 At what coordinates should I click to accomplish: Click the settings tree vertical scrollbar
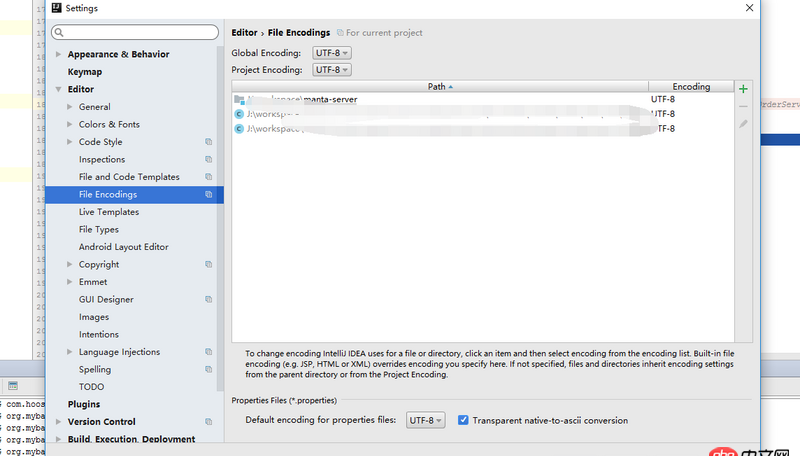click(220, 218)
